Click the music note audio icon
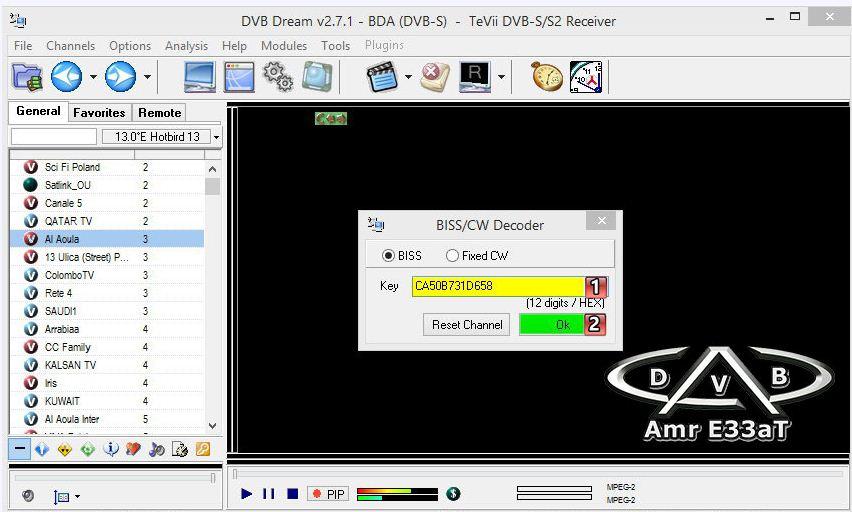This screenshot has width=852, height=512. tap(156, 449)
